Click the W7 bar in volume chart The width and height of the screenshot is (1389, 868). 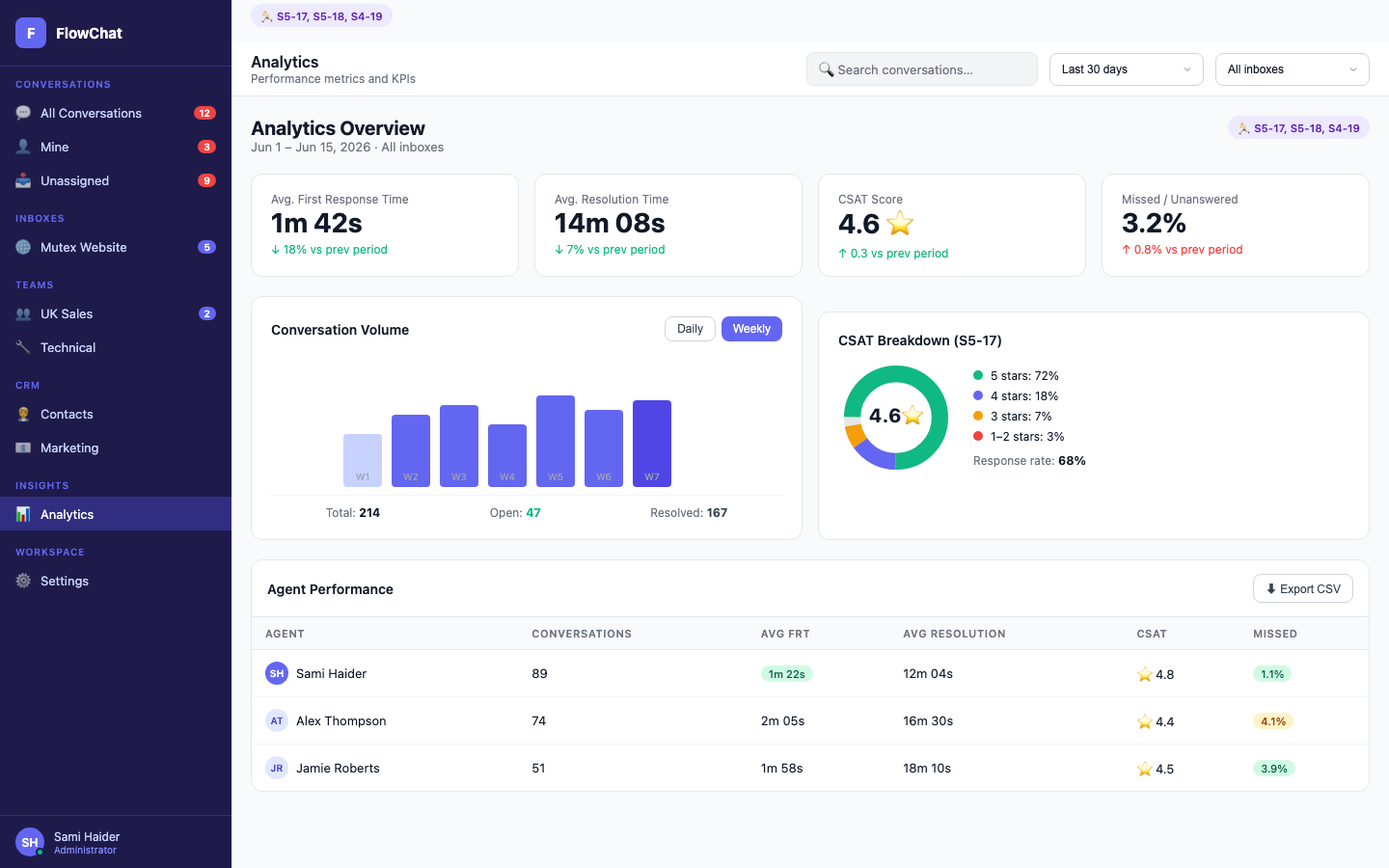(x=652, y=444)
